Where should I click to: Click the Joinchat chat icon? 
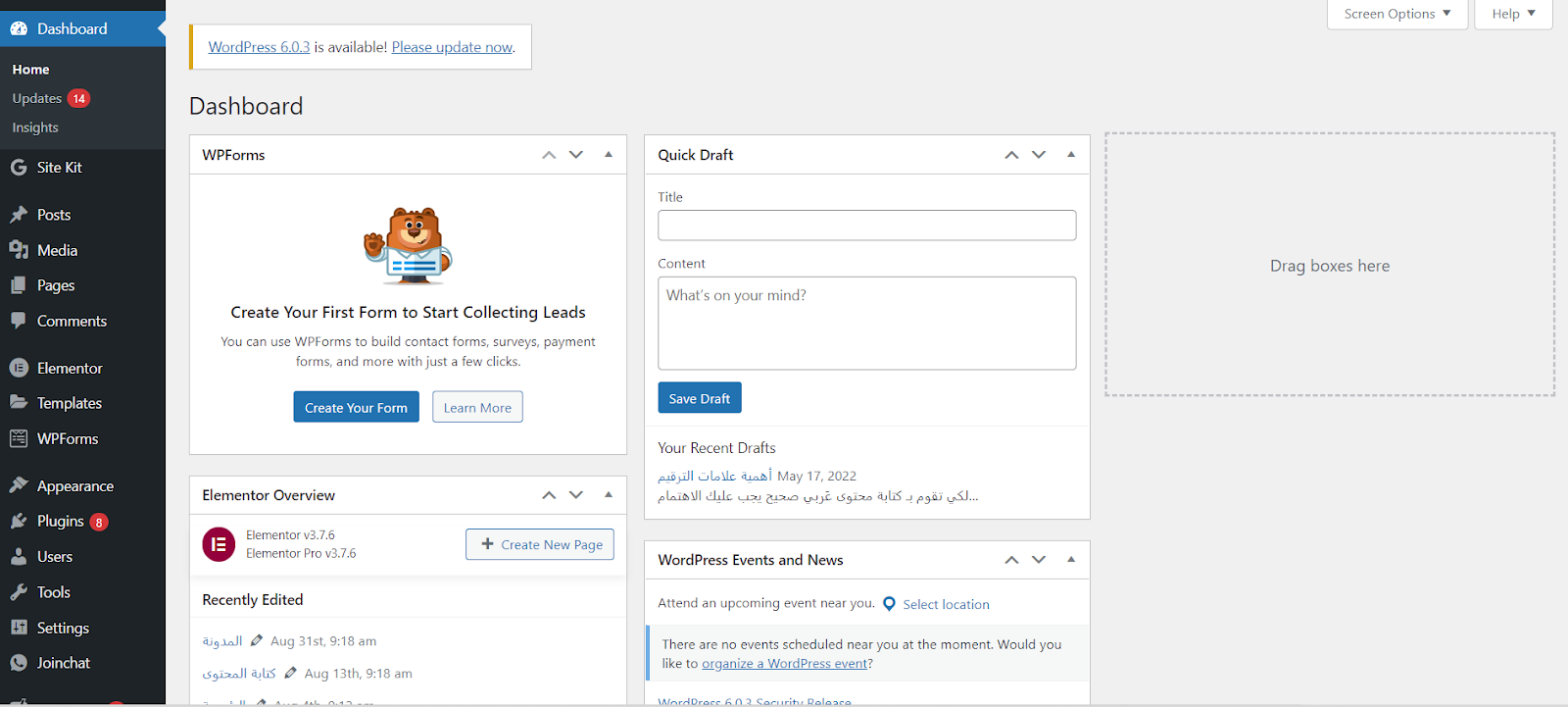point(19,663)
